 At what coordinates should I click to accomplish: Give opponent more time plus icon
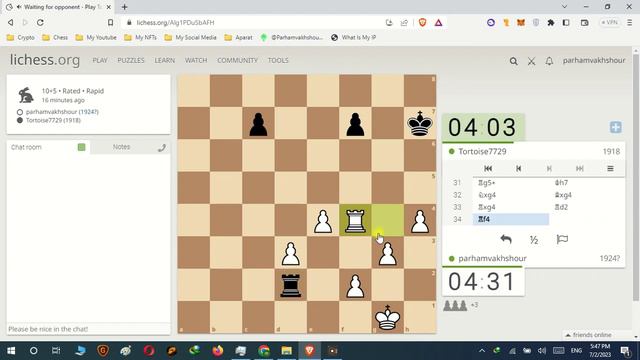point(616,127)
